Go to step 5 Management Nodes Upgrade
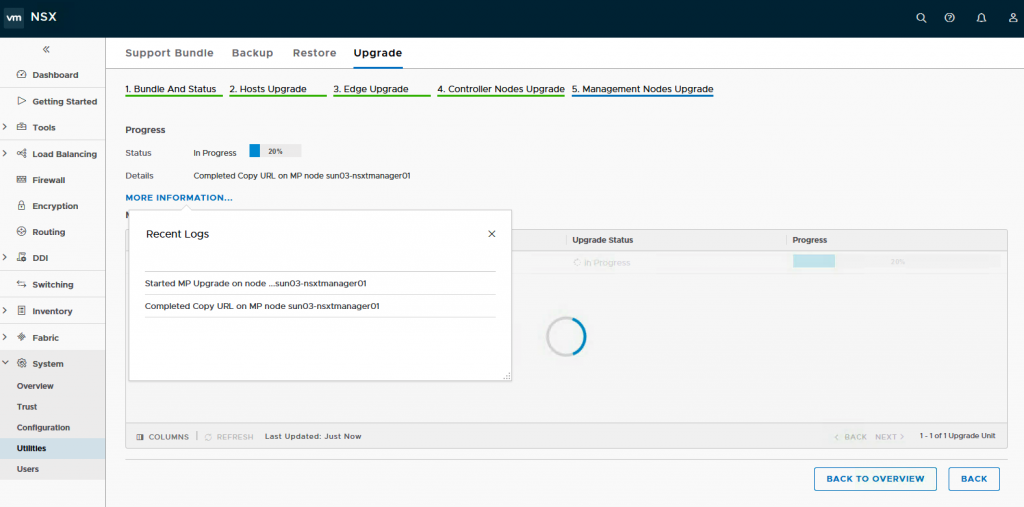The width and height of the screenshot is (1024, 507). tap(643, 89)
